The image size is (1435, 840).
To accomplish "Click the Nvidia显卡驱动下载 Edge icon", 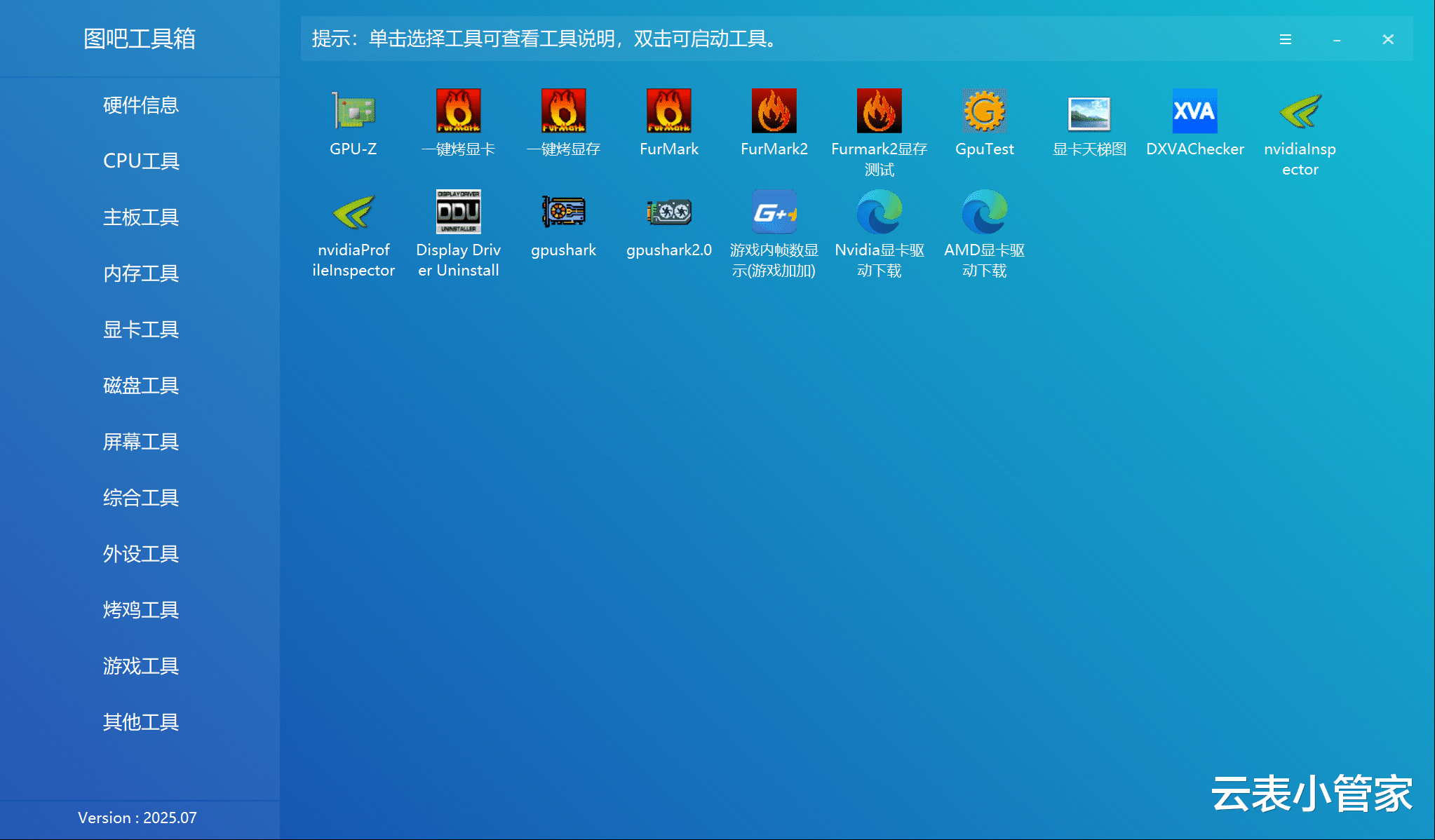I will [x=879, y=211].
